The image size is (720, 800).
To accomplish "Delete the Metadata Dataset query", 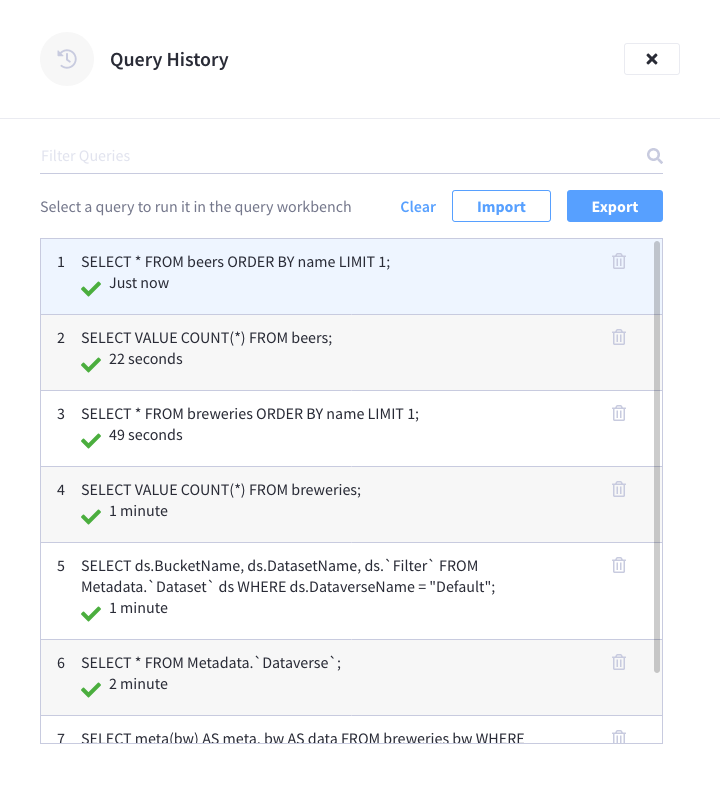I will click(618, 565).
